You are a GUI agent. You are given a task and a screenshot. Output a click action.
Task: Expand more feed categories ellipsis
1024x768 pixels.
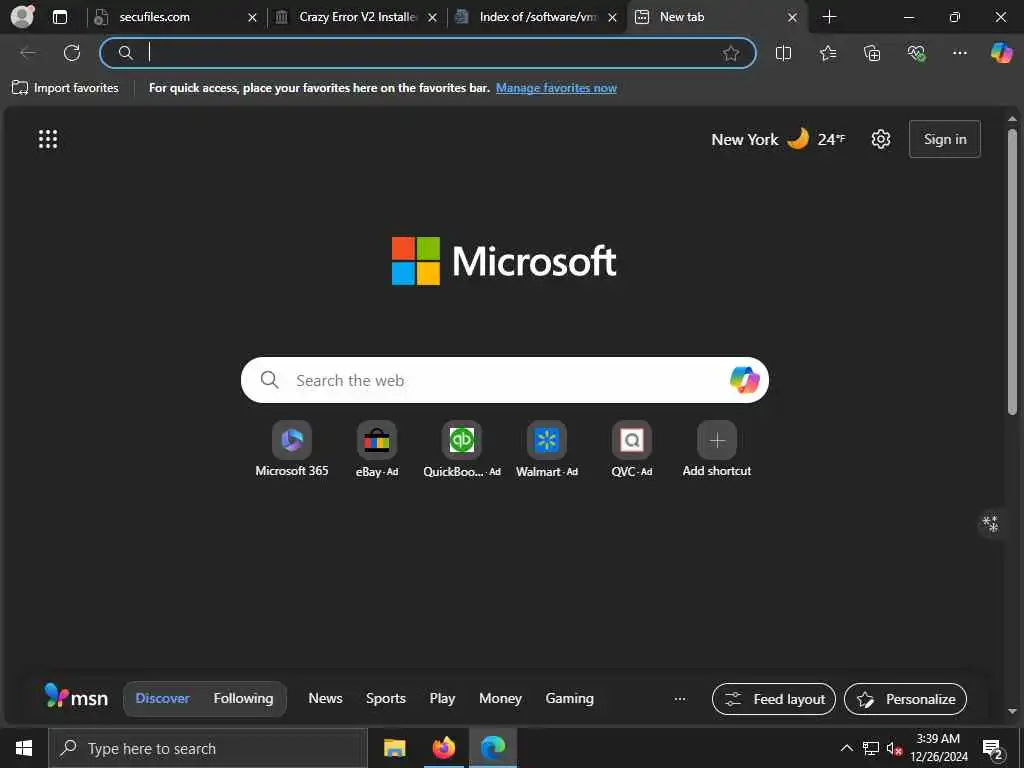tap(680, 698)
